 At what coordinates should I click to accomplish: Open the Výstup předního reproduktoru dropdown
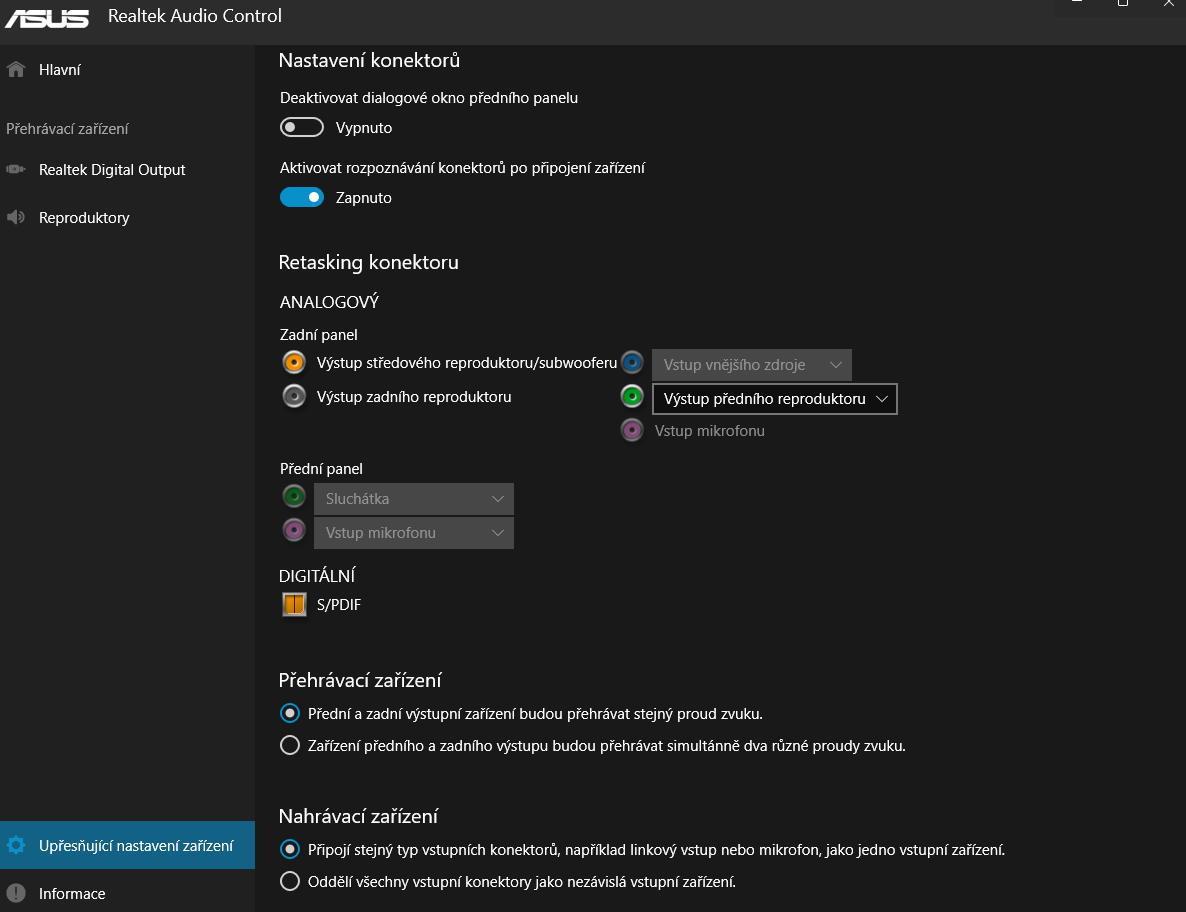(x=774, y=399)
